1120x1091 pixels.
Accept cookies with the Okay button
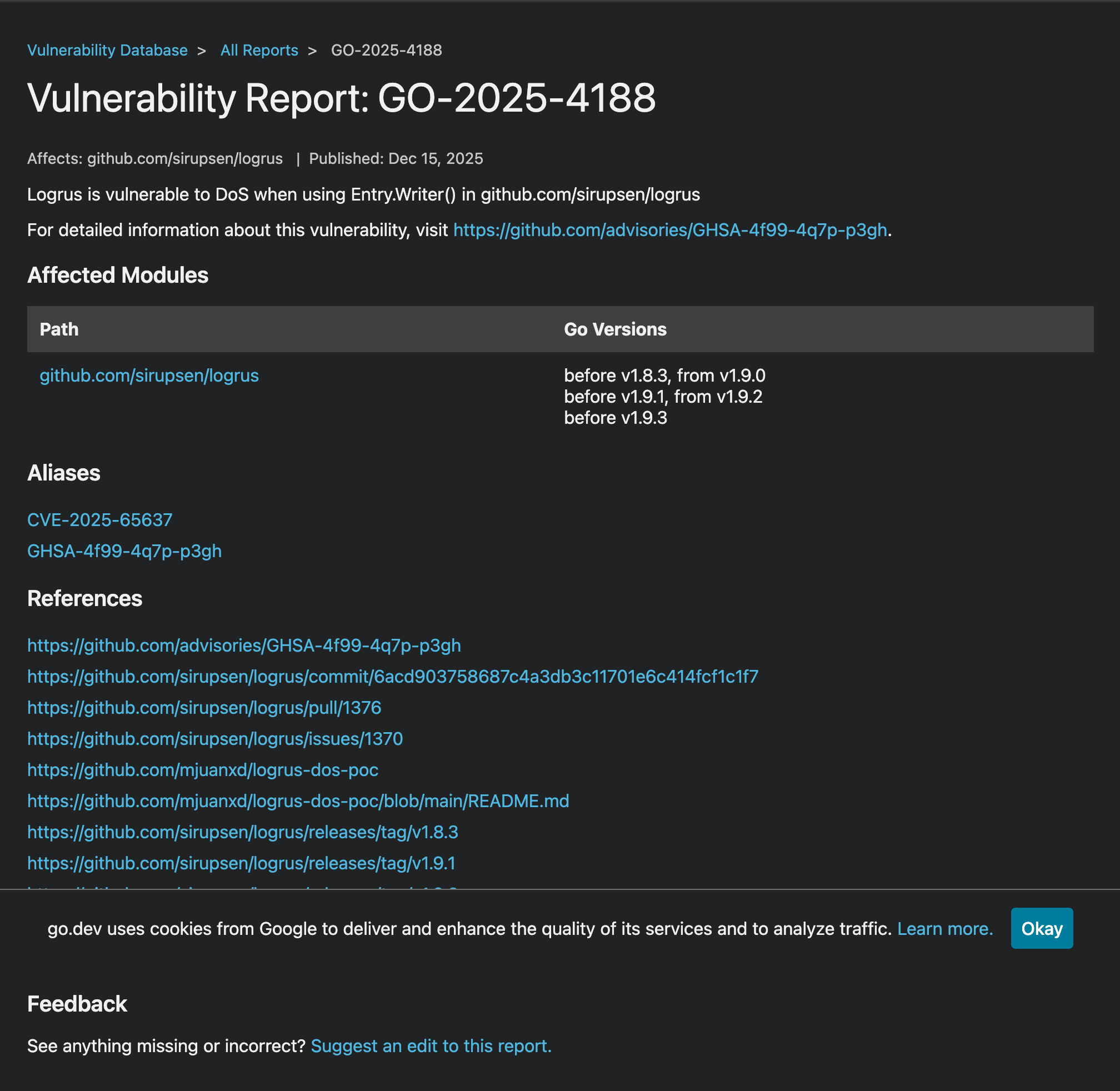[x=1042, y=928]
